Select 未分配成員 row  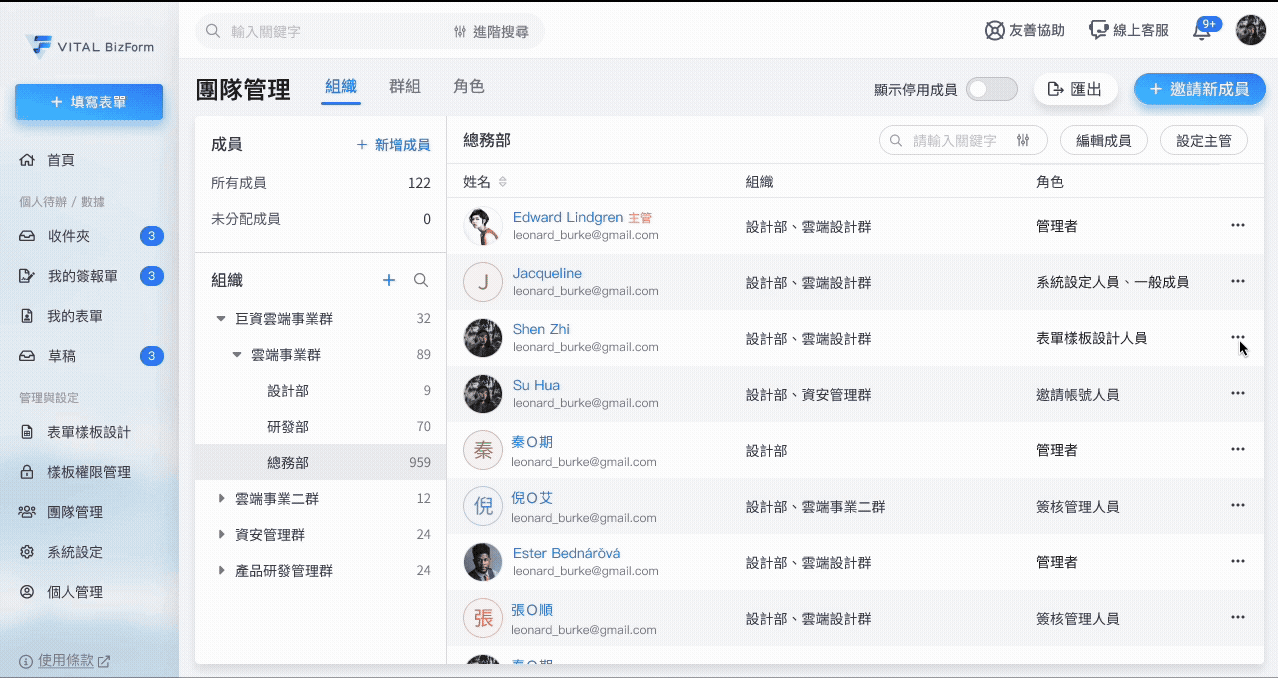[320, 219]
